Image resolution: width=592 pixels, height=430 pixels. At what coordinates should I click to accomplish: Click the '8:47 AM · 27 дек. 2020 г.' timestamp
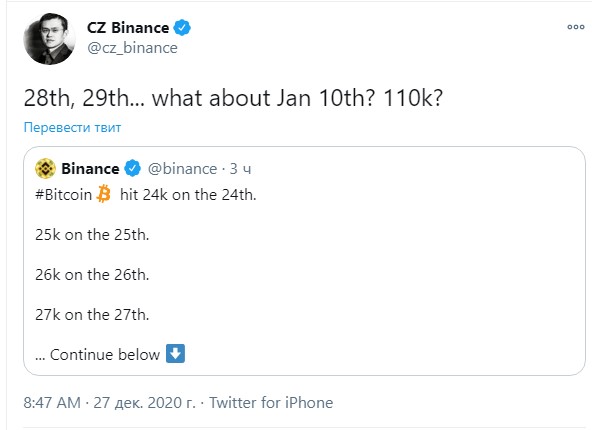point(109,402)
